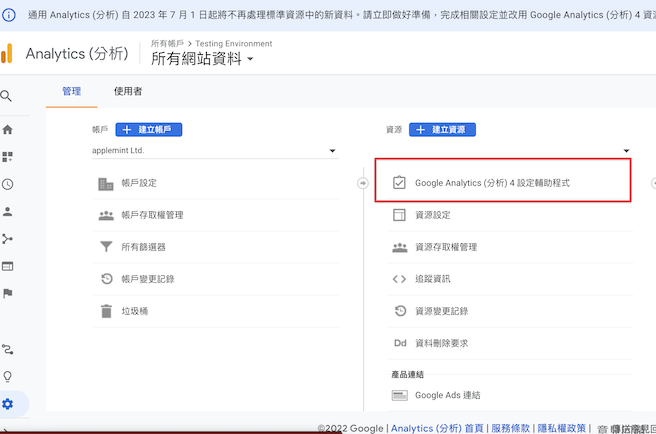Click the 建立資源 button
The width and height of the screenshot is (656, 434).
point(442,130)
